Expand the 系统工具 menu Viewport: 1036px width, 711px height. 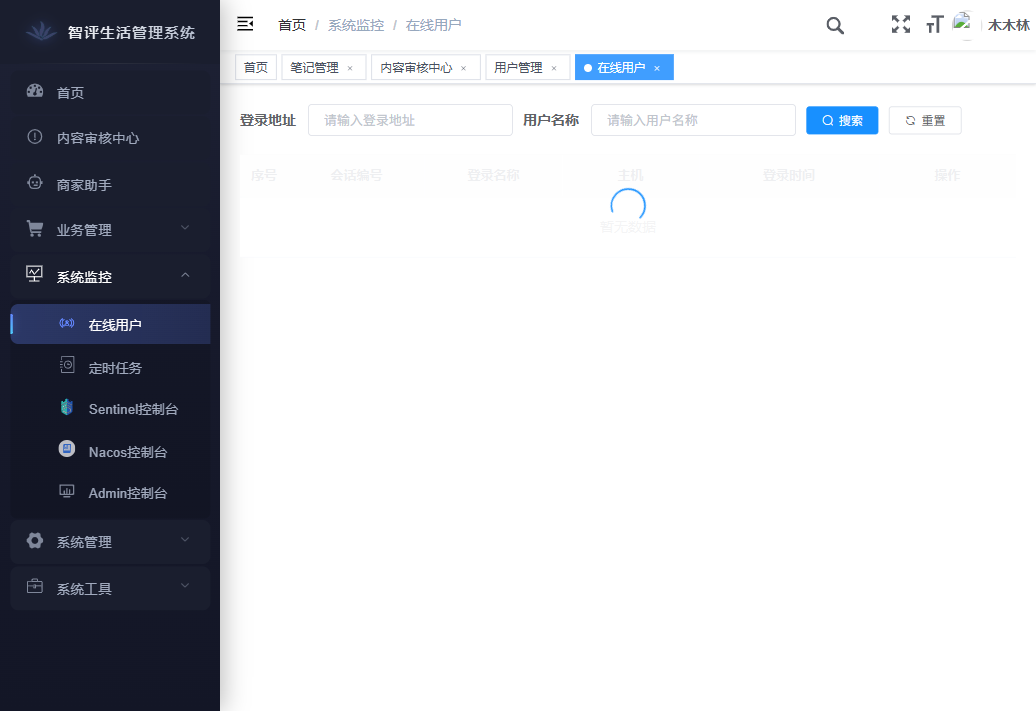pyautogui.click(x=85, y=588)
